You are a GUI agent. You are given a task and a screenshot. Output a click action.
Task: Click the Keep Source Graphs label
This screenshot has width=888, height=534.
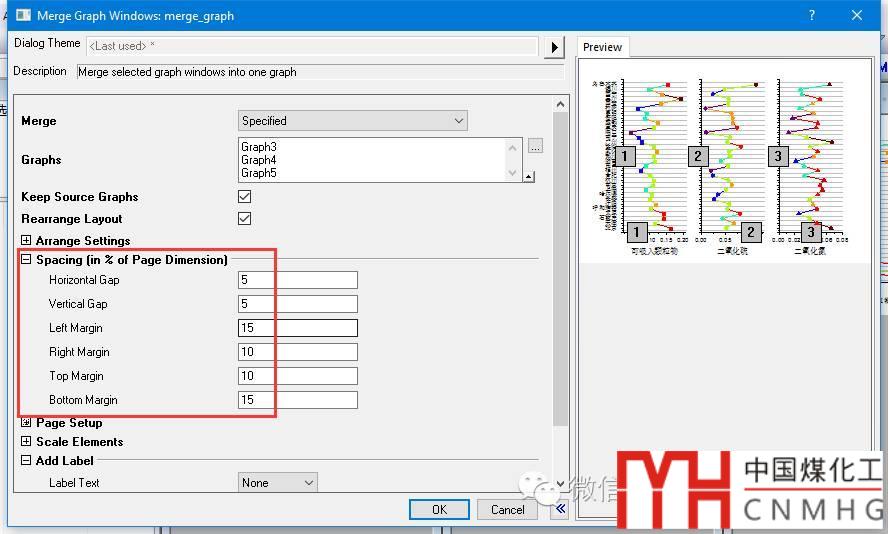click(x=79, y=196)
